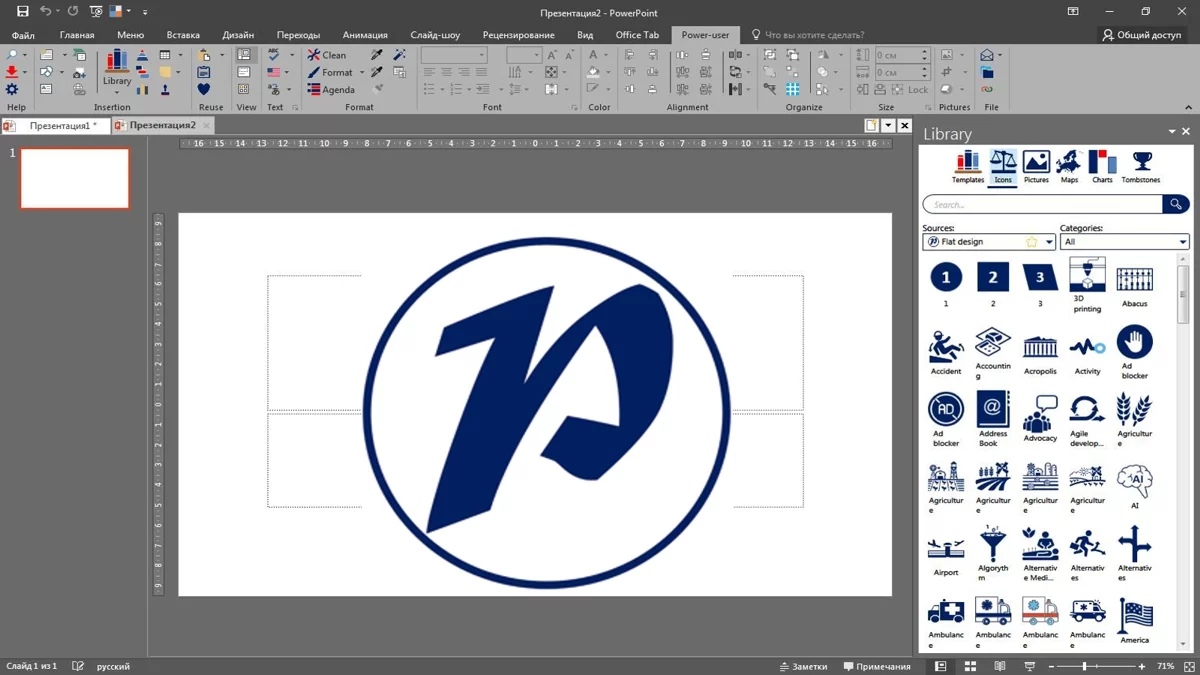Viewport: 1200px width, 675px height.
Task: Open the Maps category in Library
Action: [1069, 167]
